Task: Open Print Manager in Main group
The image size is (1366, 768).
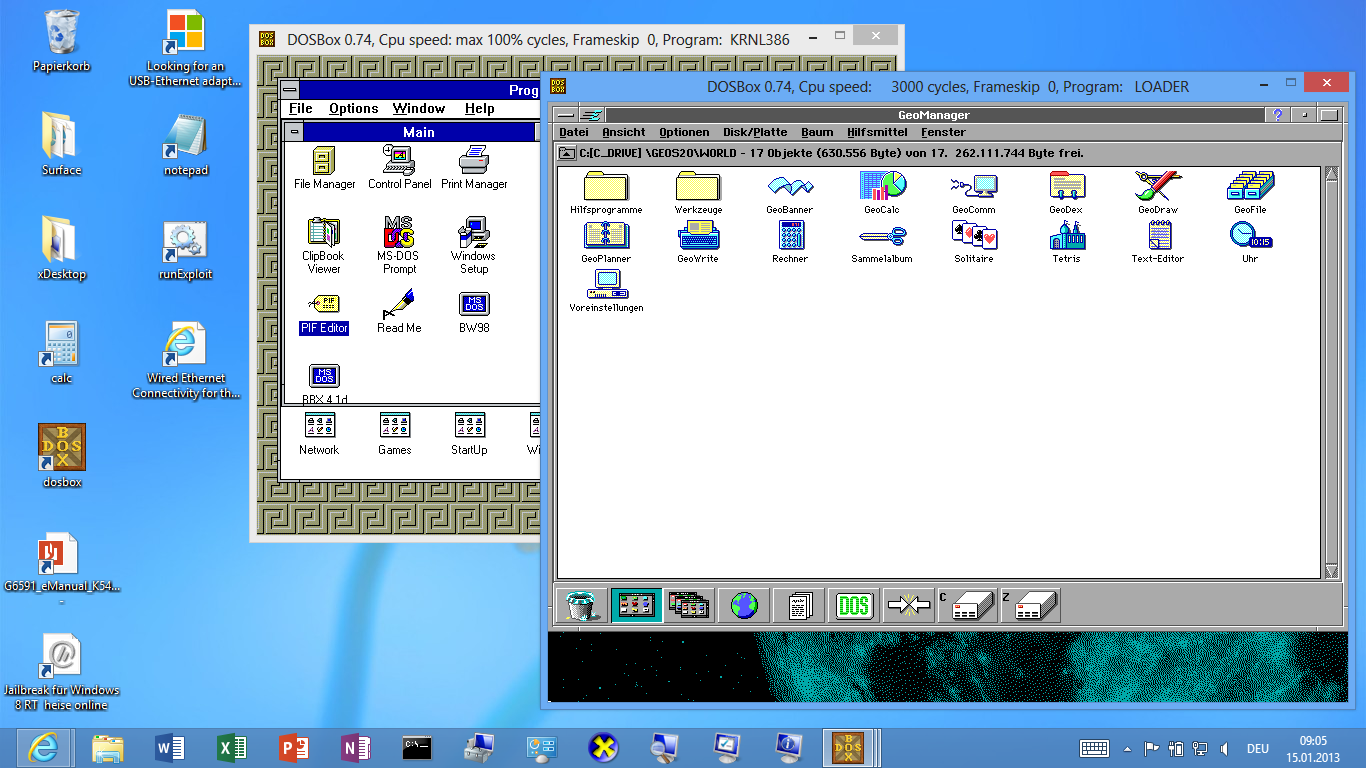Action: pos(474,167)
